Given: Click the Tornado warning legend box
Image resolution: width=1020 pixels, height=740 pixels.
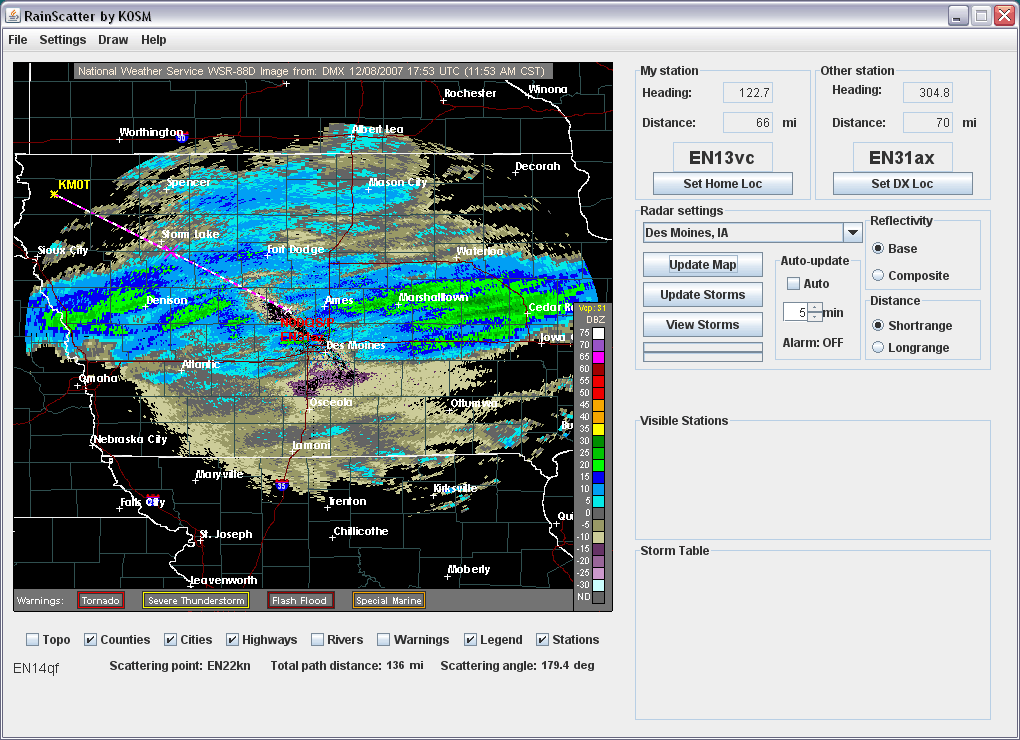Looking at the screenshot, I should [x=101, y=601].
